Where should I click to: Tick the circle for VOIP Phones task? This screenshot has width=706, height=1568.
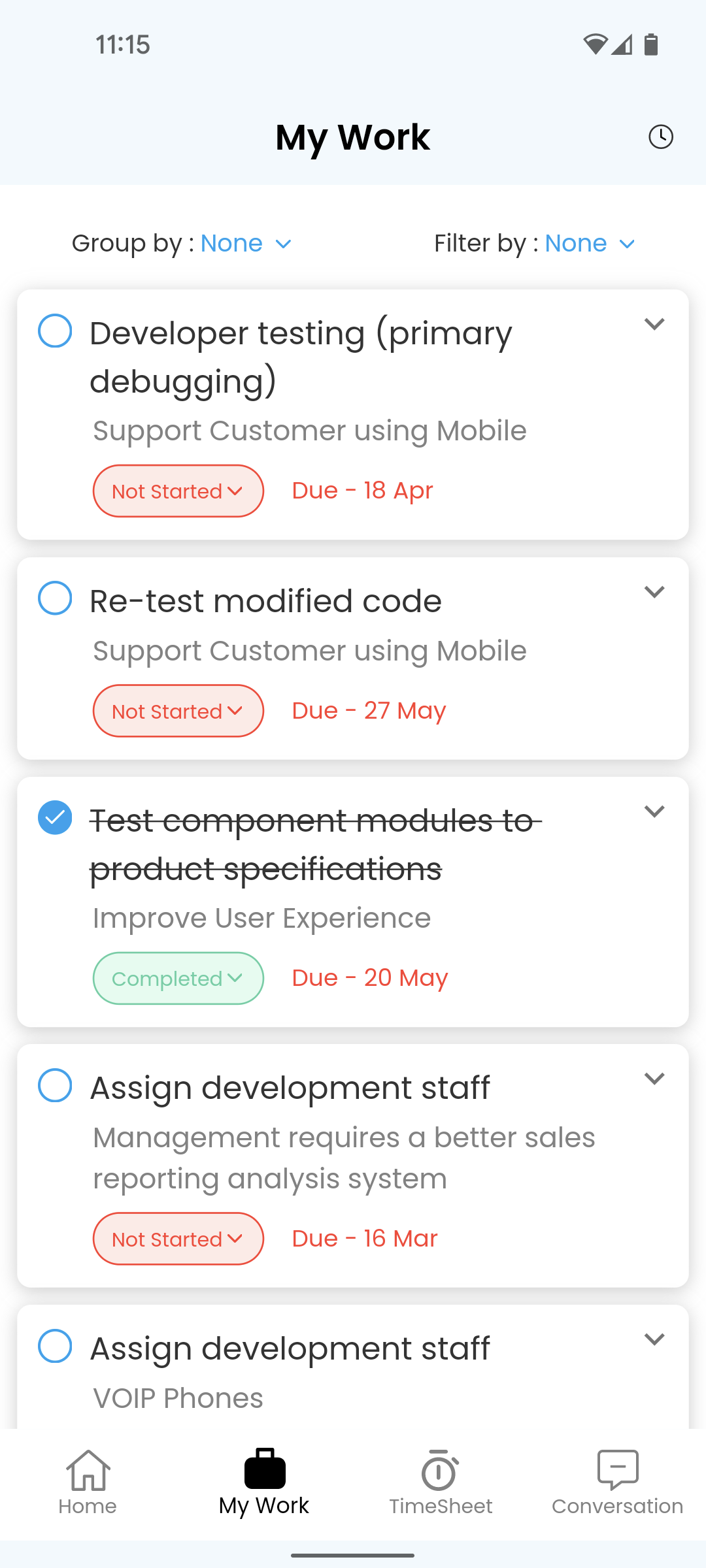pyautogui.click(x=55, y=1346)
